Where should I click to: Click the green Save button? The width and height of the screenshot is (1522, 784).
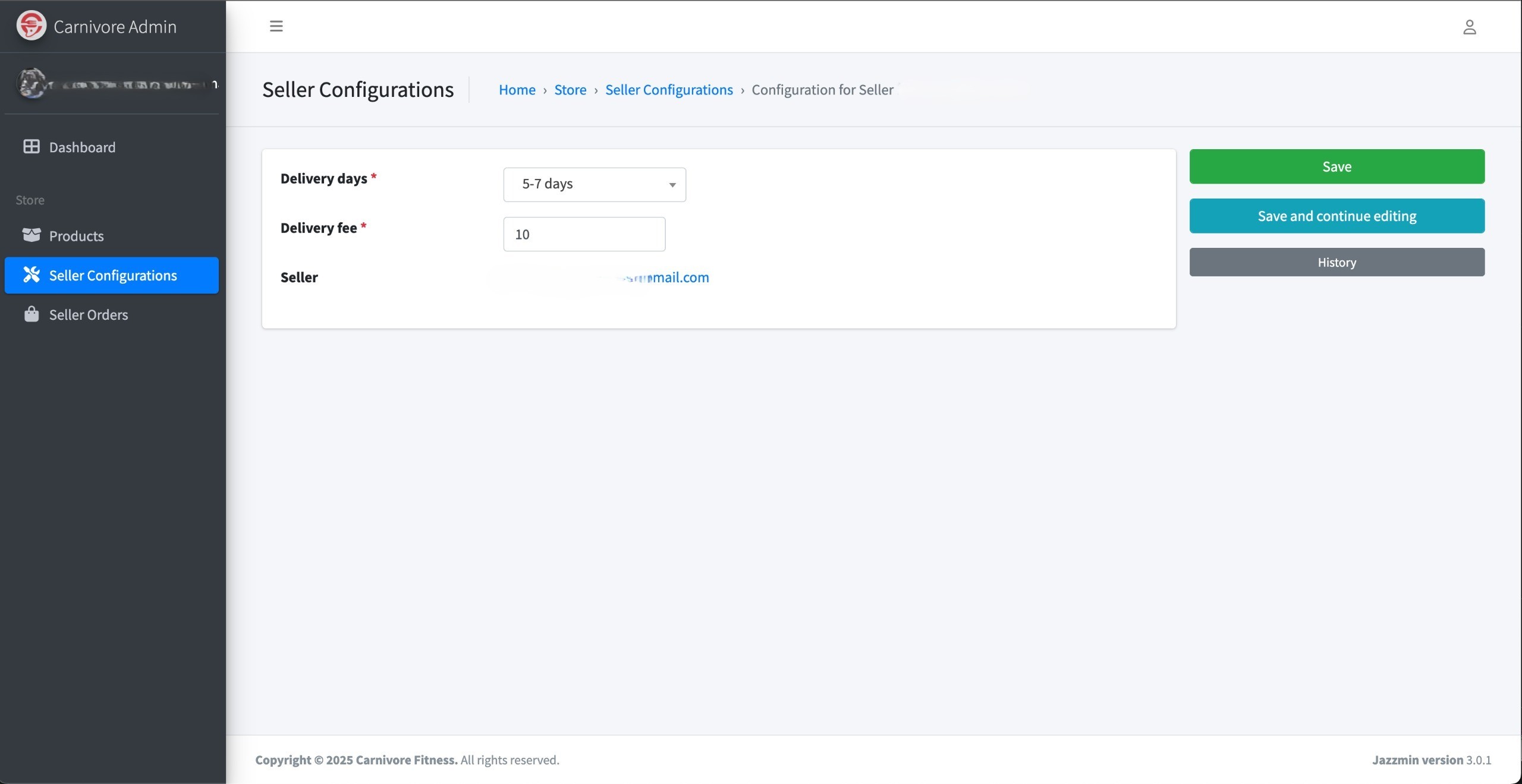1337,166
